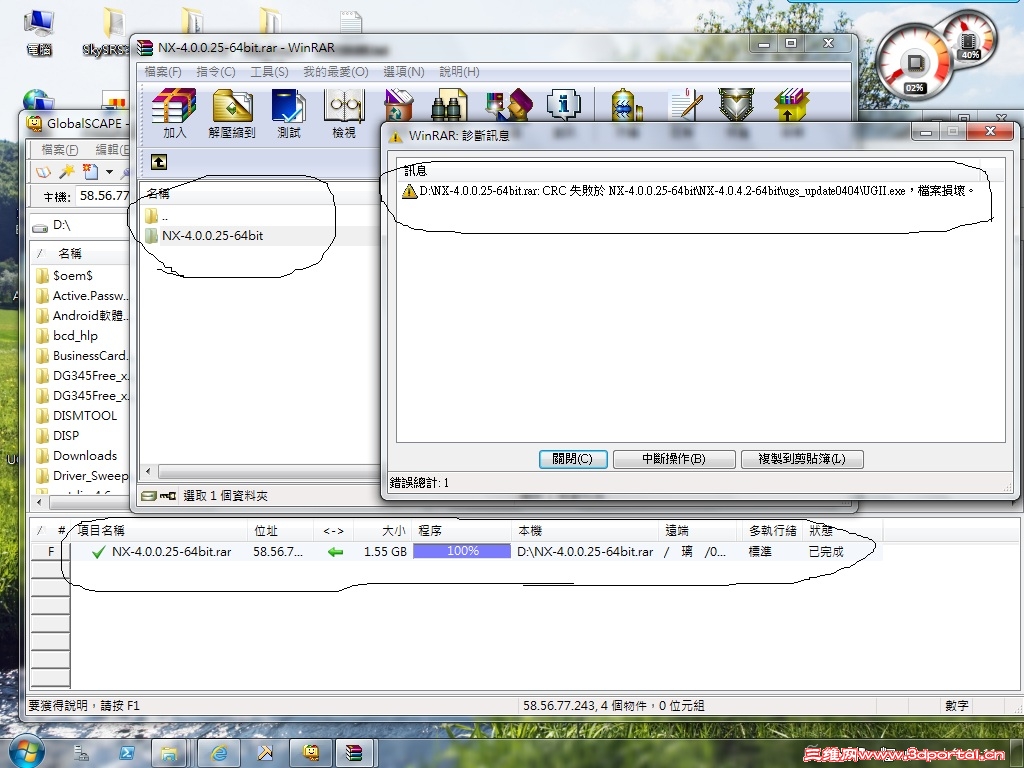This screenshot has height=768, width=1024.
Task: Select the NX-4.0.0.25-64bit folder in WinRAR
Action: click(x=212, y=236)
